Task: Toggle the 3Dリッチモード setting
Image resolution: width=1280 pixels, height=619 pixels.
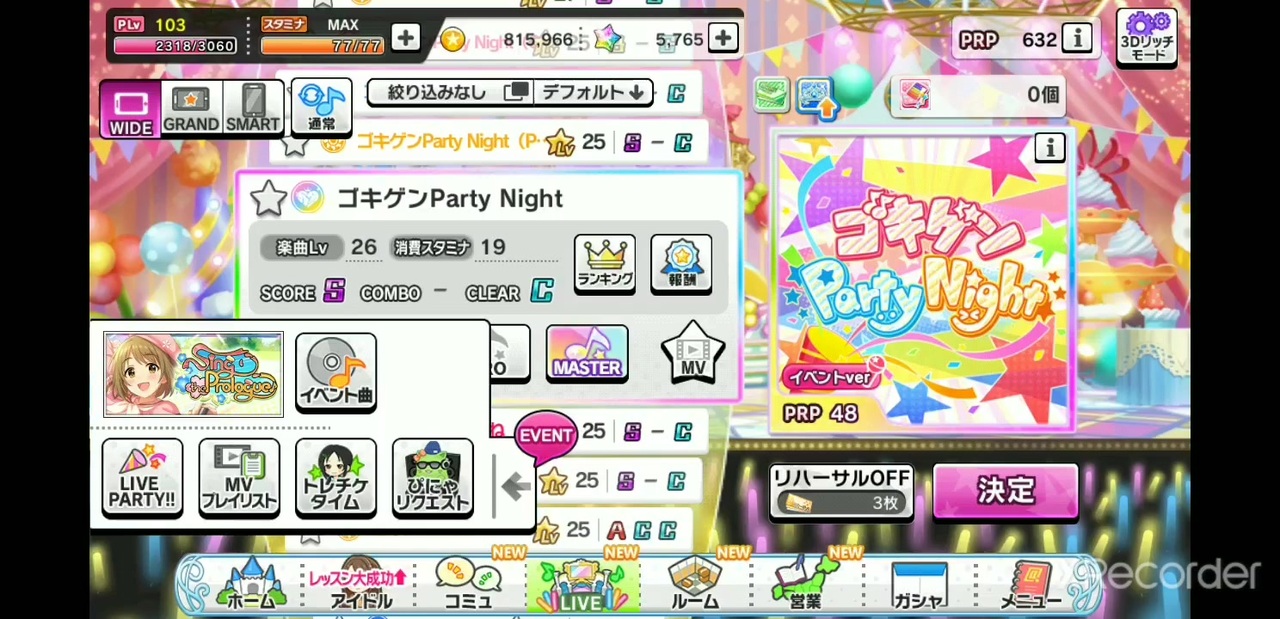Action: tap(1147, 38)
